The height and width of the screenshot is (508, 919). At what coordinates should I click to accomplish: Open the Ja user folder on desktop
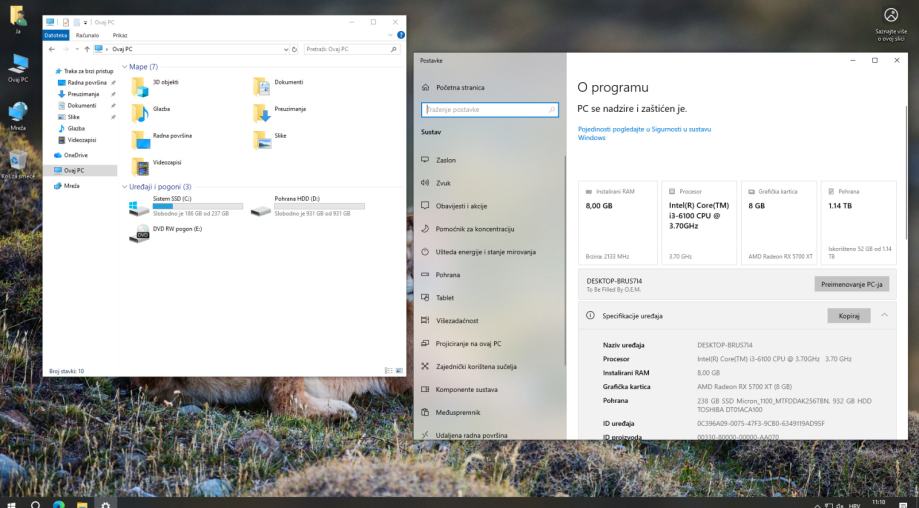[18, 19]
